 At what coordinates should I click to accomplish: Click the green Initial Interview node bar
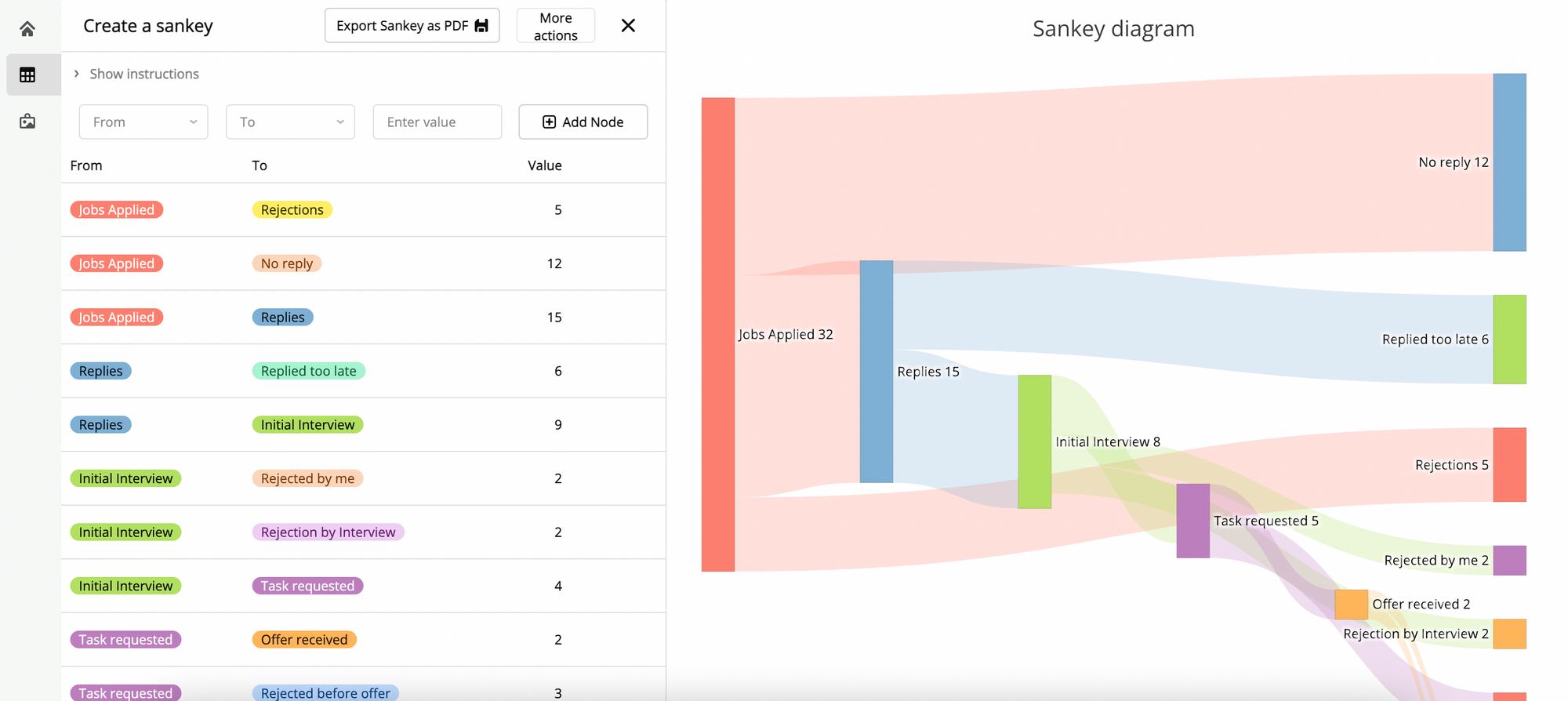point(1035,441)
